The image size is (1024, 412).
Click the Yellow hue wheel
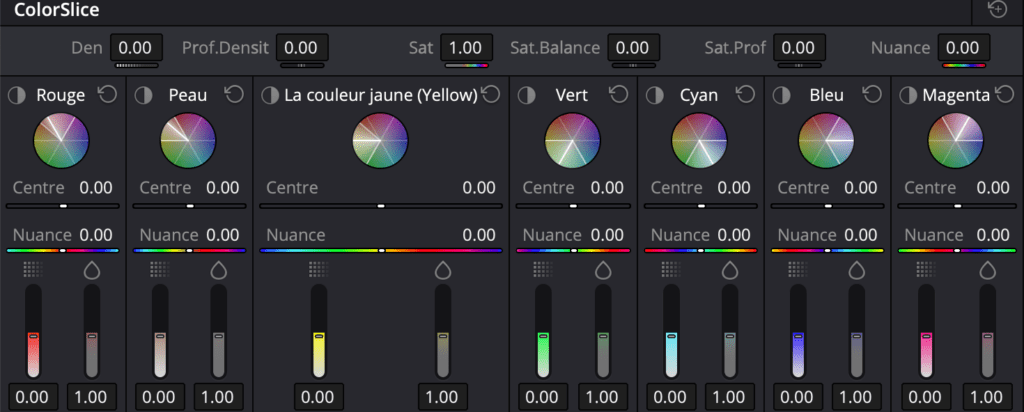[380, 140]
